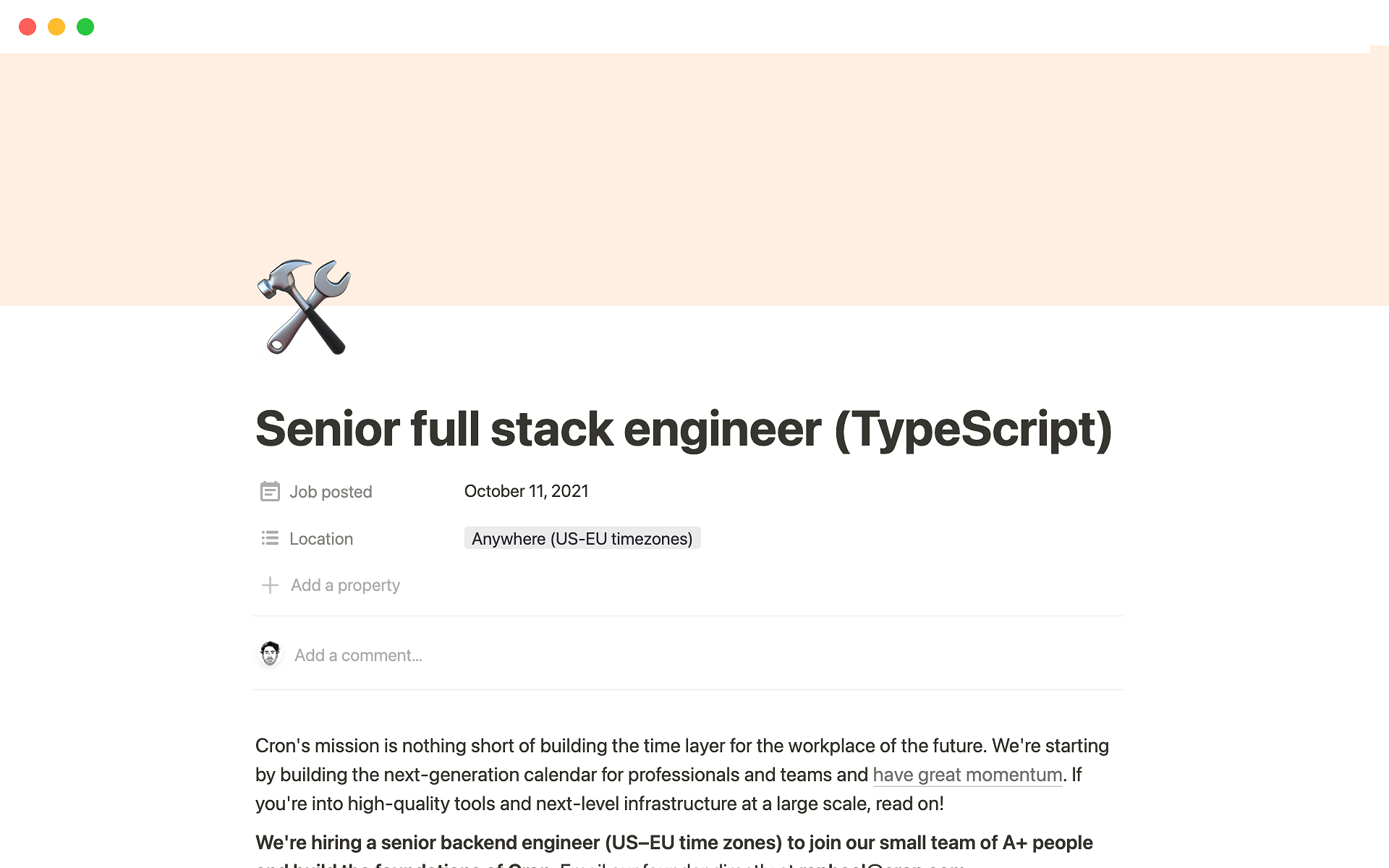Click the yellow minimize window button

[56, 27]
